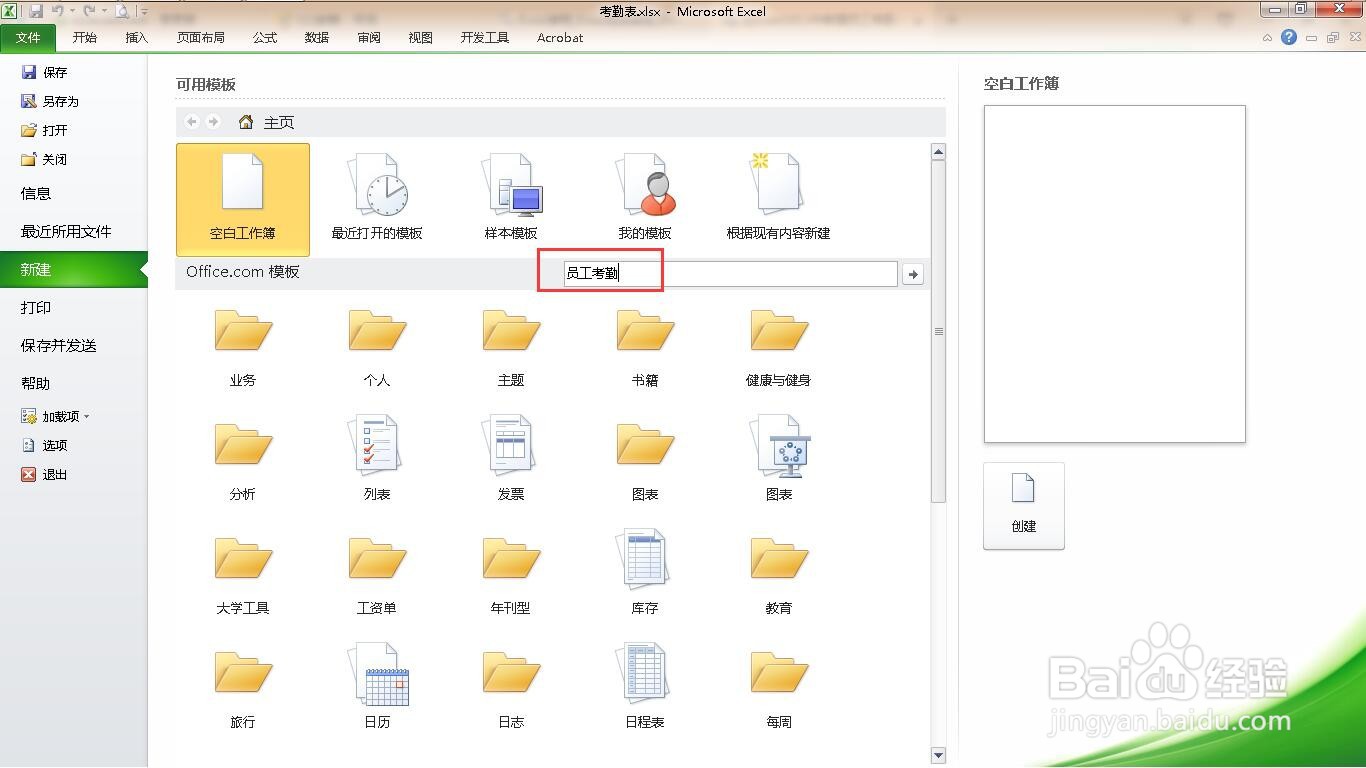Open the 分析 template folder
The width and height of the screenshot is (1366, 768).
pyautogui.click(x=243, y=460)
